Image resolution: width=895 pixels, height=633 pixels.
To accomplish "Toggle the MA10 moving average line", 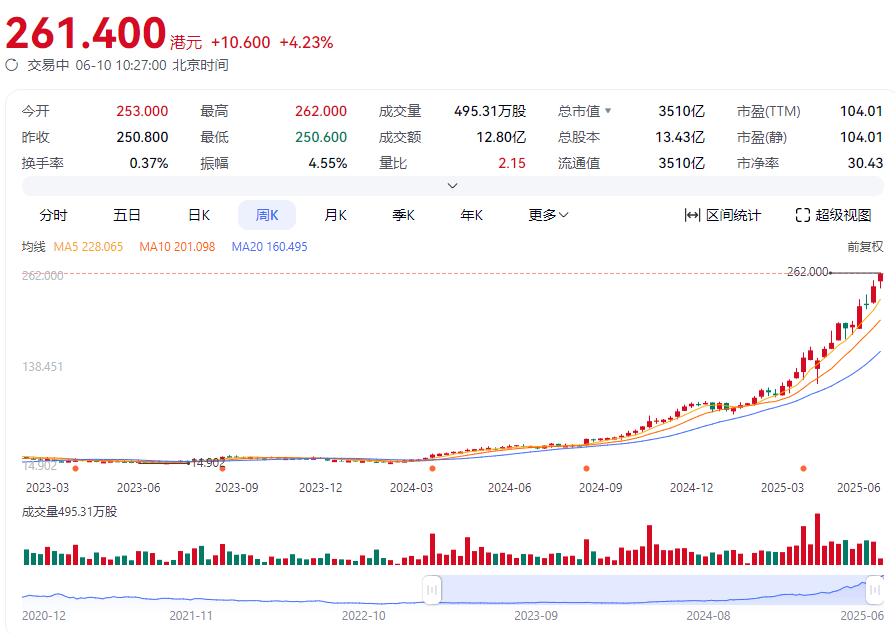I will (x=177, y=246).
